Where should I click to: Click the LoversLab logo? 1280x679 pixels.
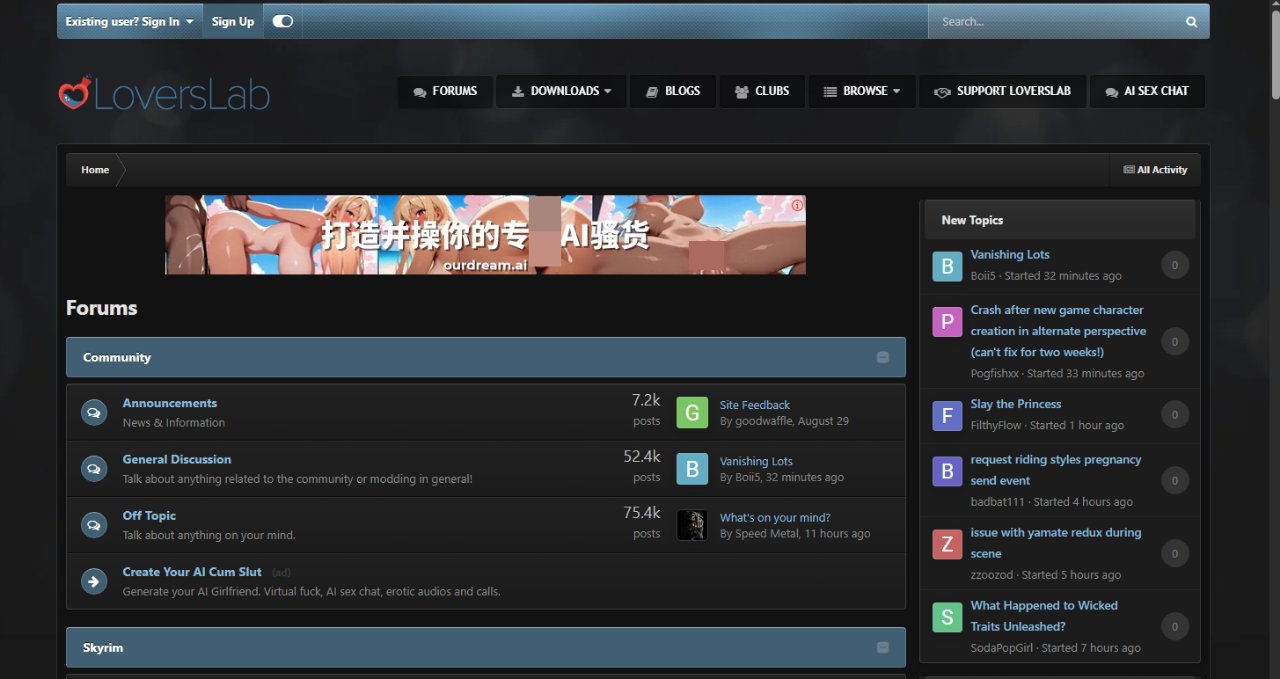click(164, 94)
